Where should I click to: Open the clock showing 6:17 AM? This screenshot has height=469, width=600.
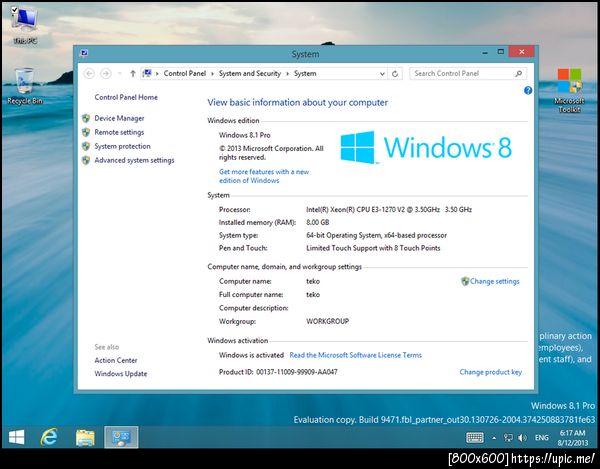pyautogui.click(x=572, y=438)
